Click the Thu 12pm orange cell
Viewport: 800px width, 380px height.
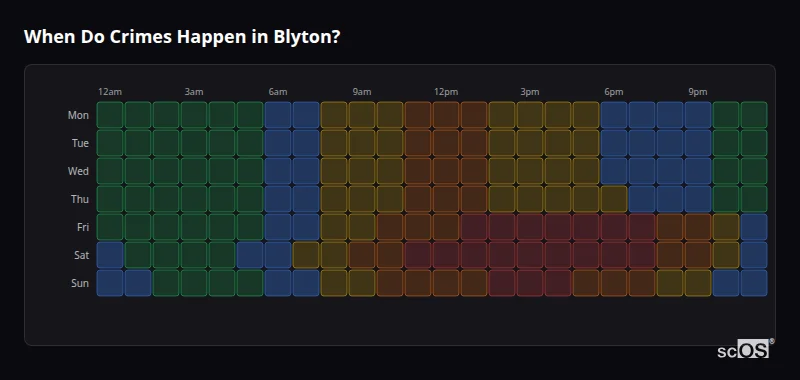point(446,199)
